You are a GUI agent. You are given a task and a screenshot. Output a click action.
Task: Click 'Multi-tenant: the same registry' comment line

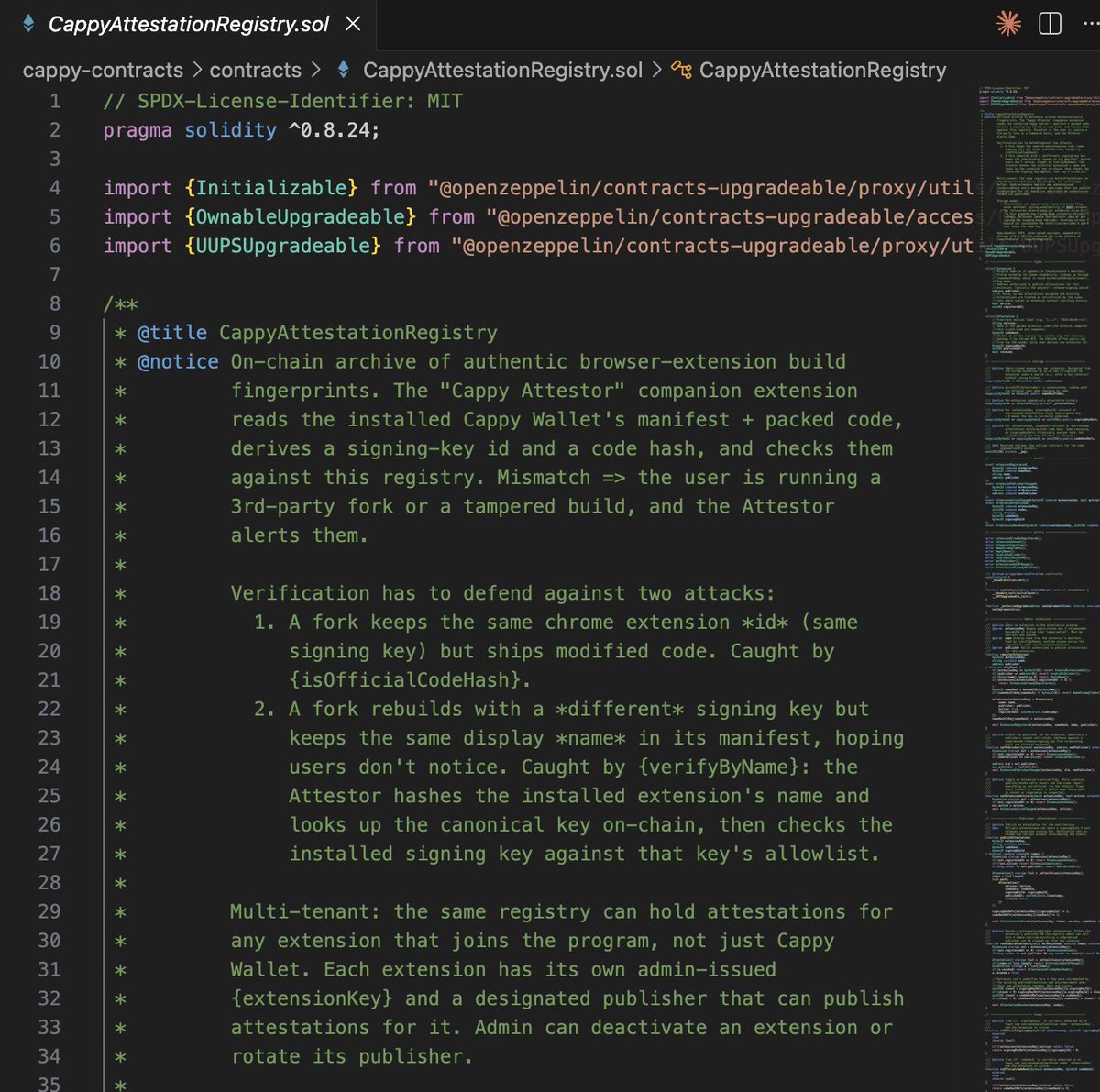click(561, 911)
